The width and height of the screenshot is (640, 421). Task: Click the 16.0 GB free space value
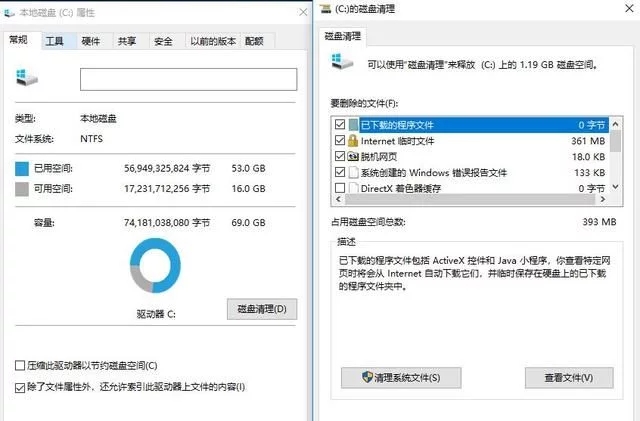click(x=248, y=189)
